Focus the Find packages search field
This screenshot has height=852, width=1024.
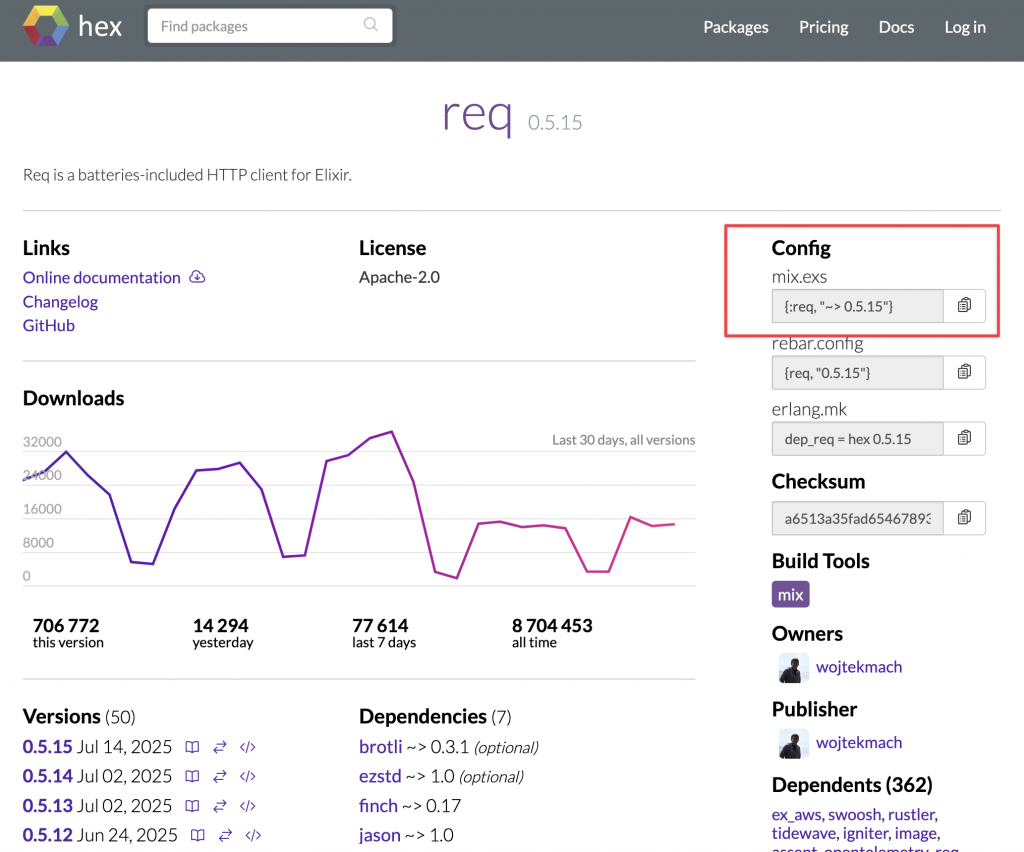(258, 26)
